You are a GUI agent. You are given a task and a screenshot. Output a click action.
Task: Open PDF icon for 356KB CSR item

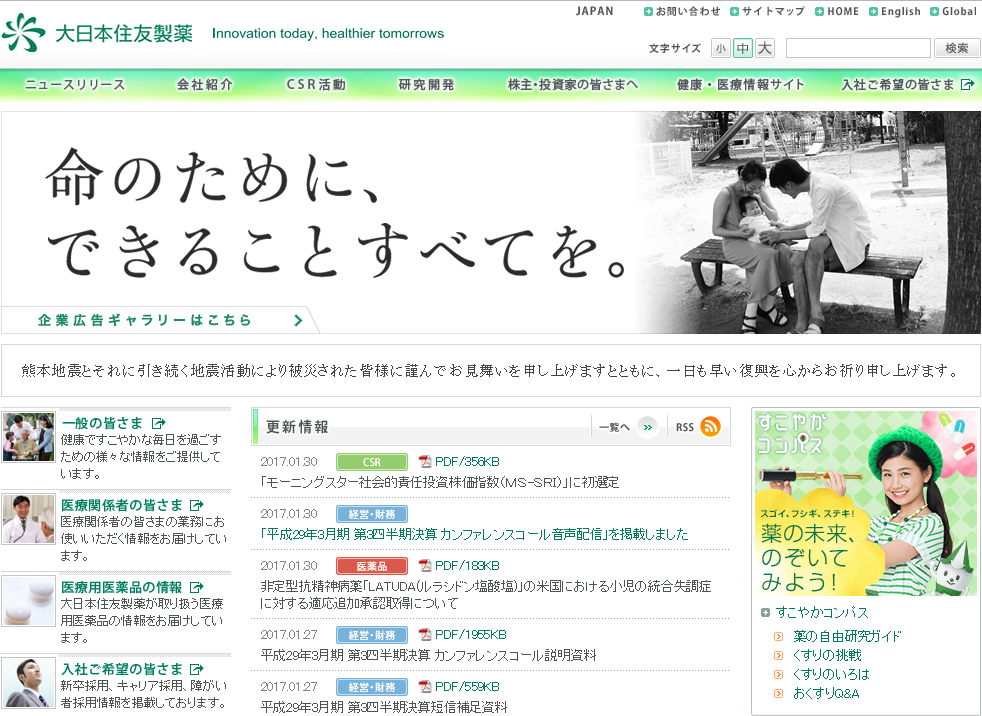tap(425, 462)
